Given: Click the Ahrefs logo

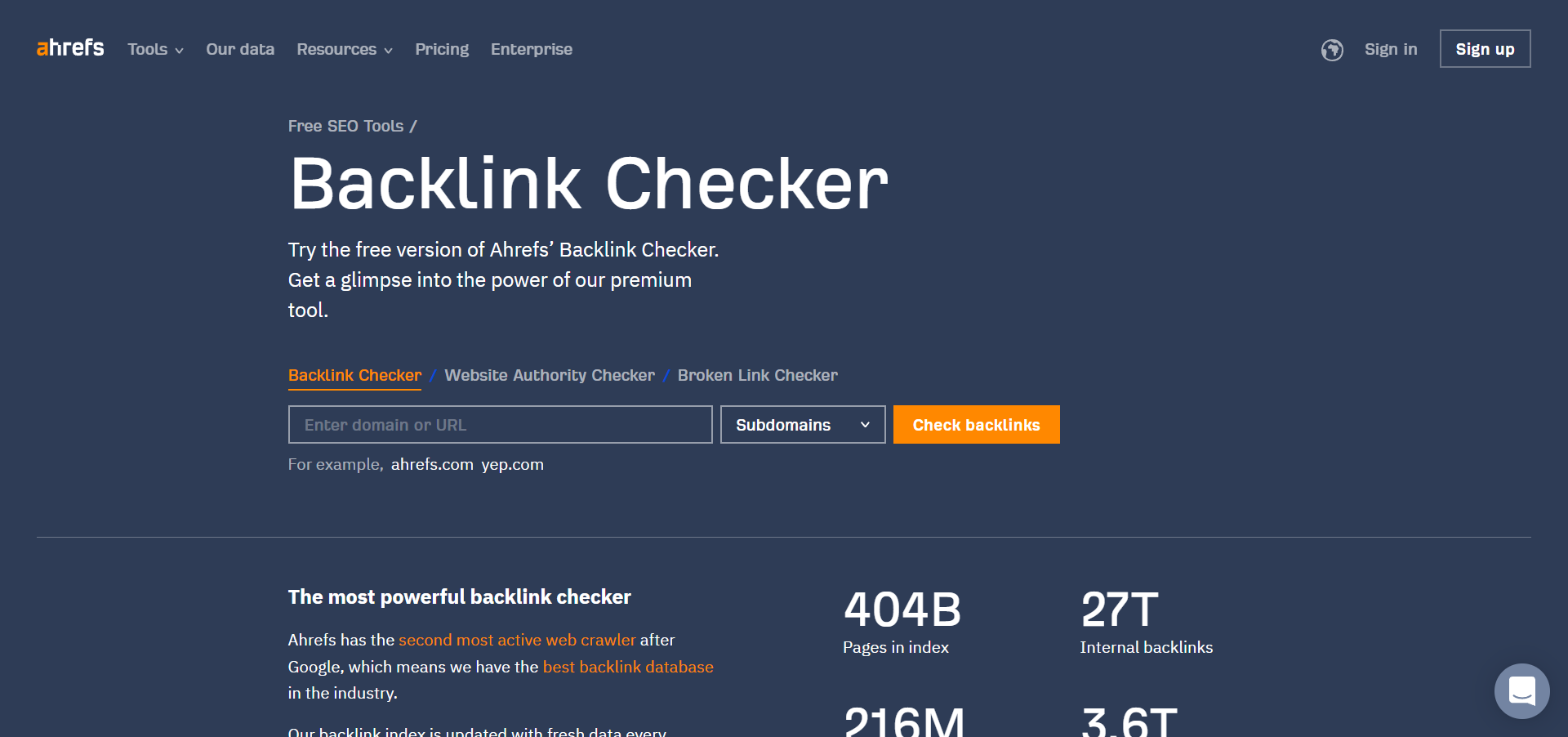Looking at the screenshot, I should (70, 48).
